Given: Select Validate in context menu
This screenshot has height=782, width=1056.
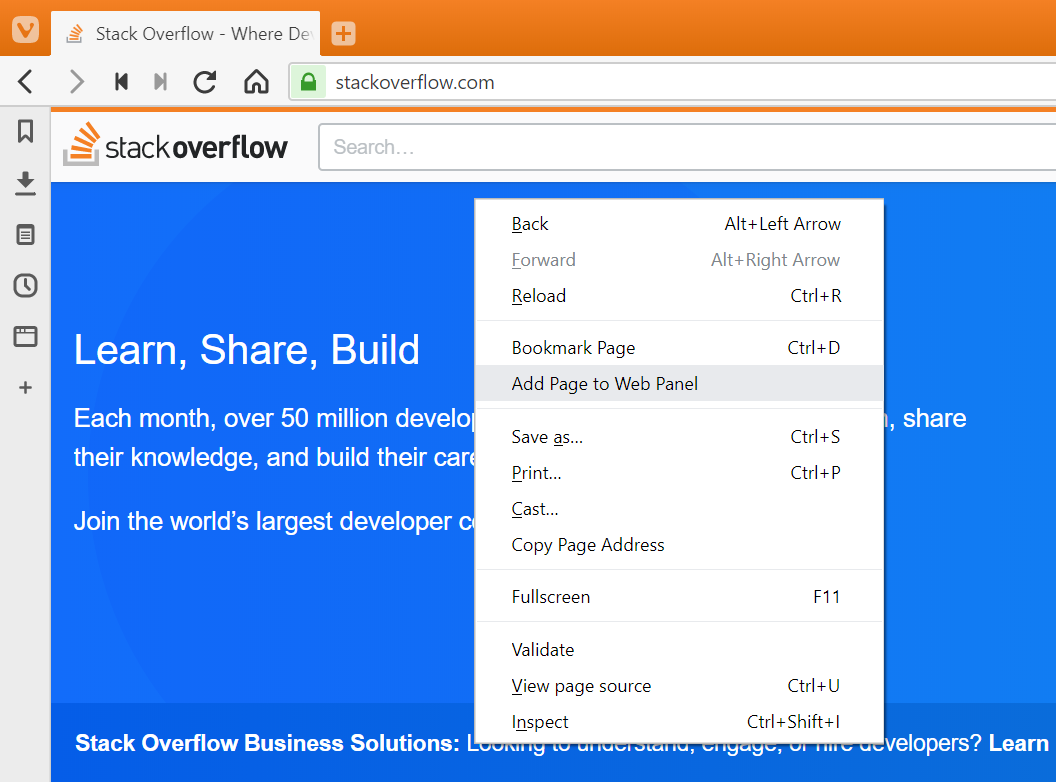Looking at the screenshot, I should coord(679,649).
